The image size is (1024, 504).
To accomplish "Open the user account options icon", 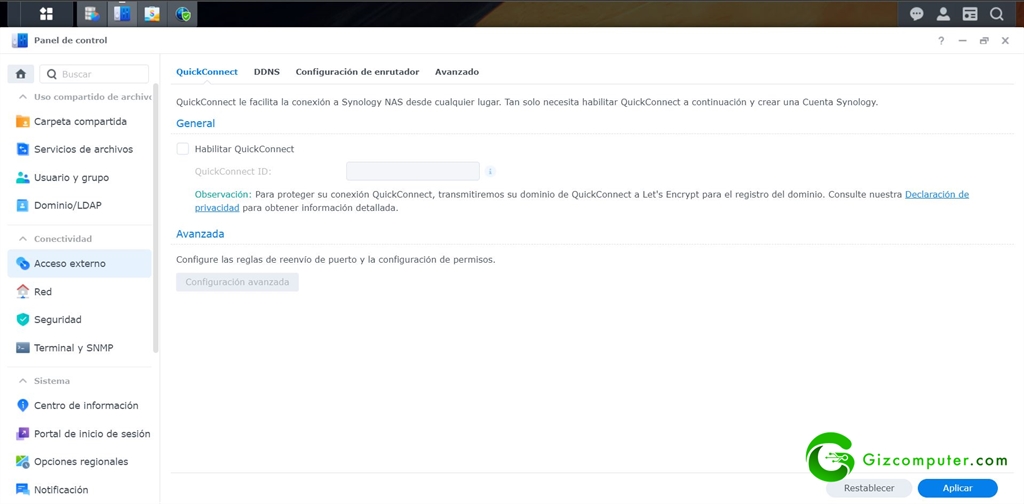I will pos(943,14).
